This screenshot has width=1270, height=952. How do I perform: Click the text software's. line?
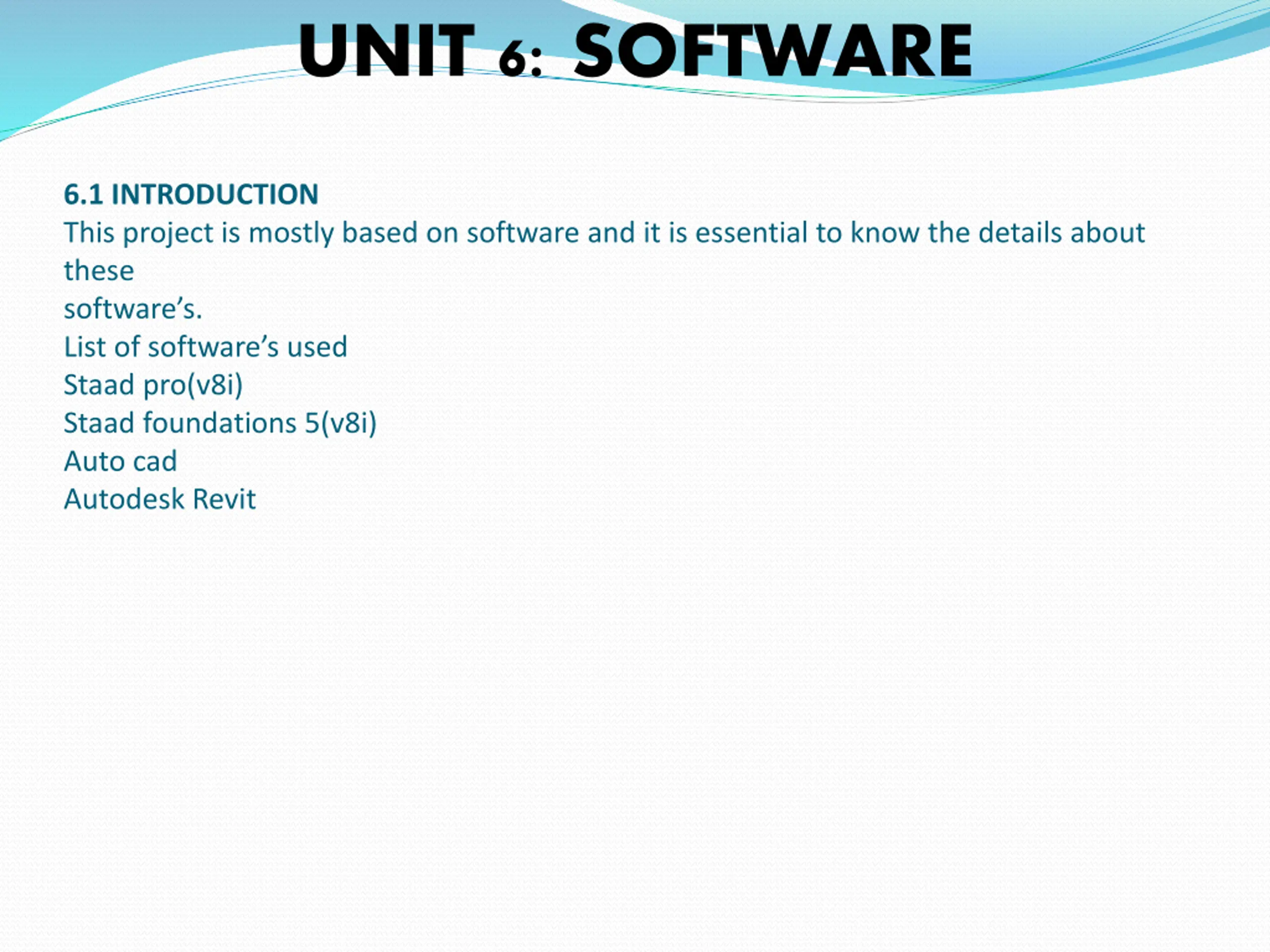(132, 309)
